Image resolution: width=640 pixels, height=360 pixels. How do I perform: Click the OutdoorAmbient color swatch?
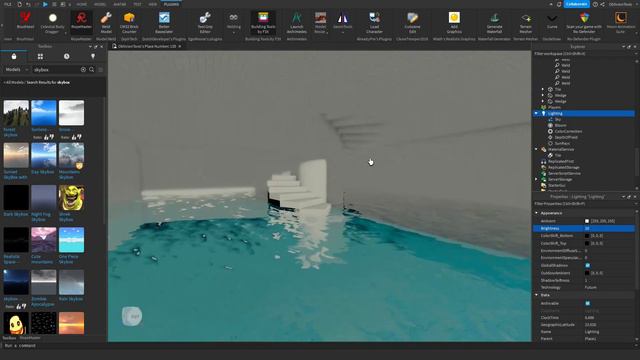(587, 273)
